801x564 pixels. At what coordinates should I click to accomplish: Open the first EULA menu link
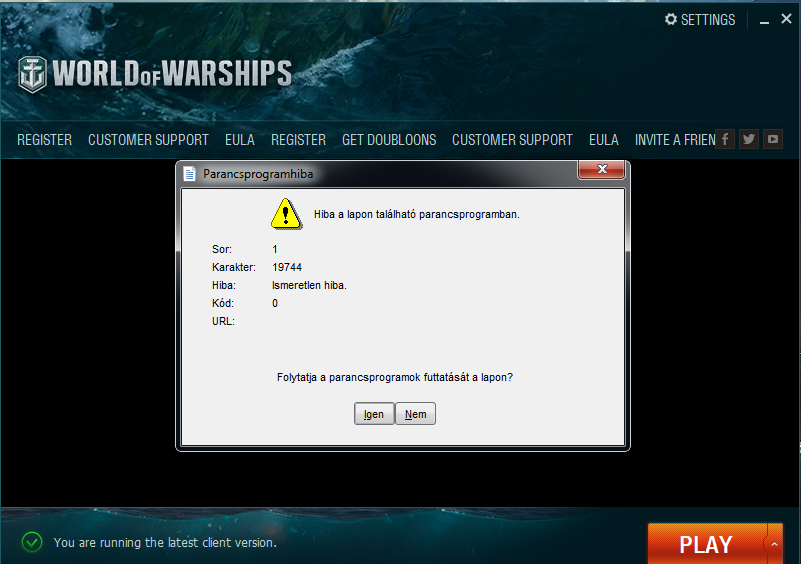[240, 139]
